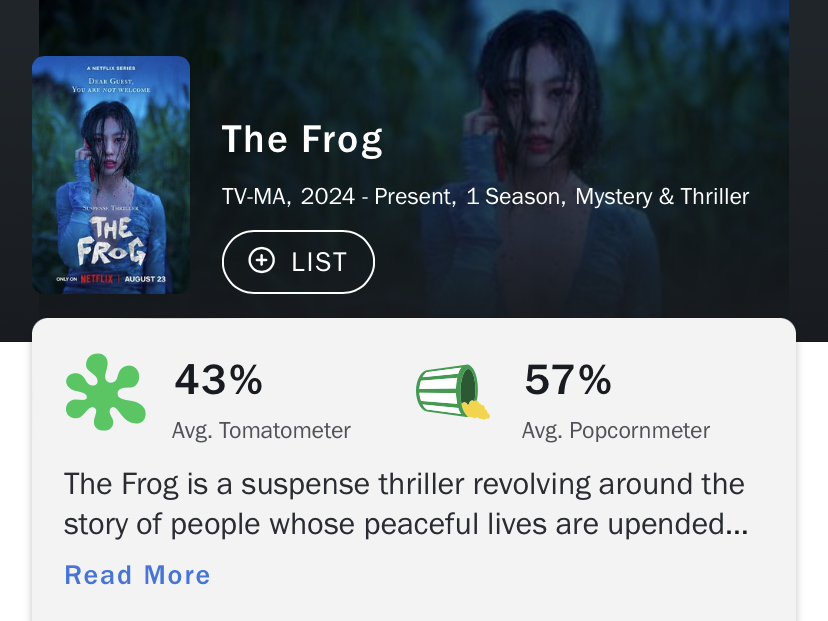Click the TV-MA rating text
This screenshot has width=828, height=621.
[x=256, y=197]
